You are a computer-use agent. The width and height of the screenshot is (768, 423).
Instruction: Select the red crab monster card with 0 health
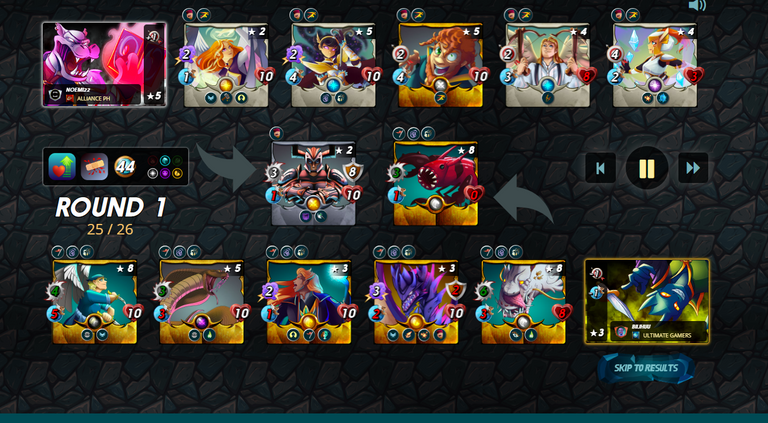click(435, 184)
